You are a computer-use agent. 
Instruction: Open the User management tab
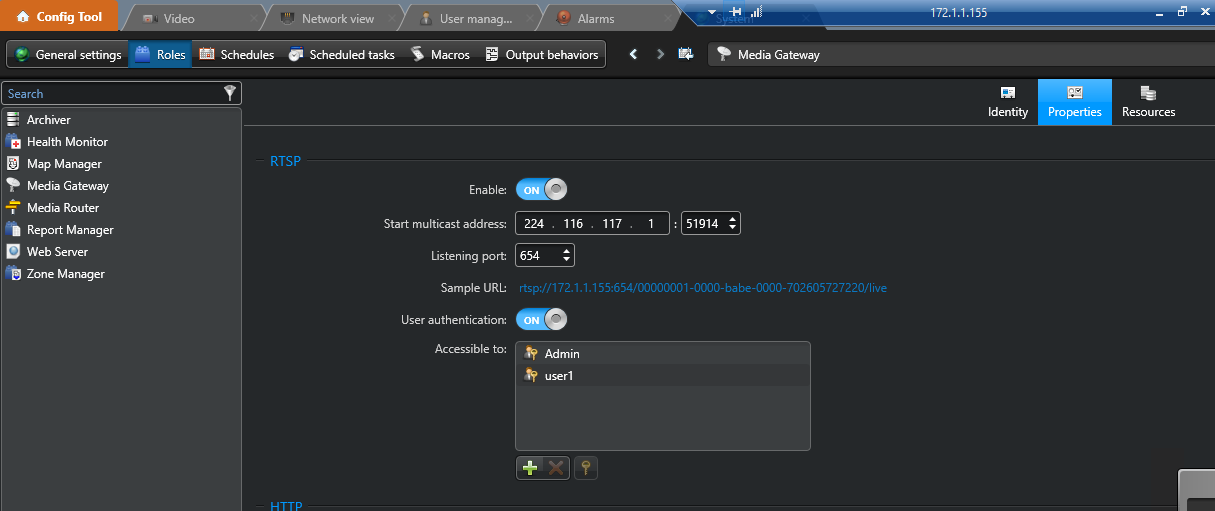click(474, 18)
